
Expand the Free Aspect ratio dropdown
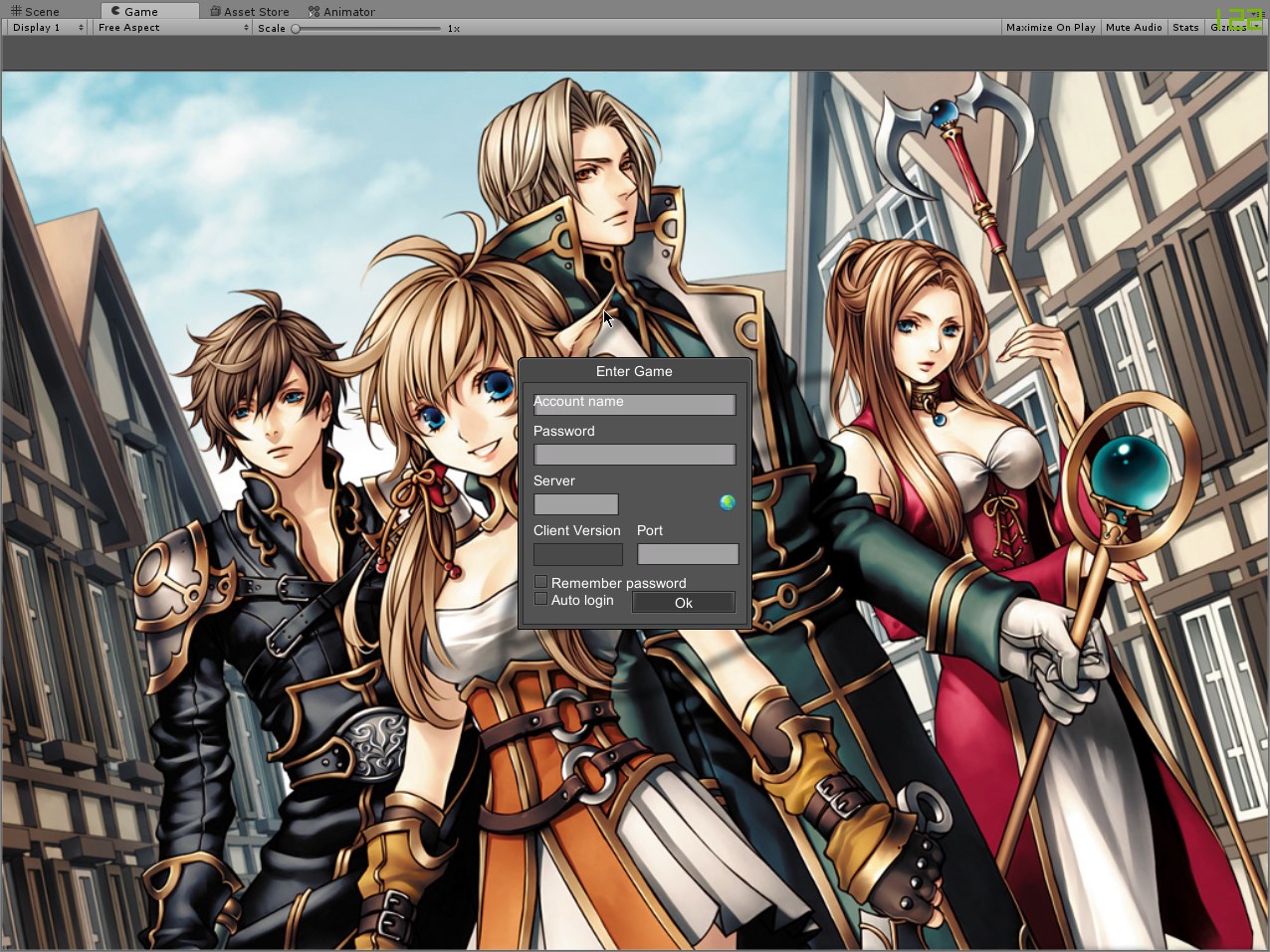point(173,28)
